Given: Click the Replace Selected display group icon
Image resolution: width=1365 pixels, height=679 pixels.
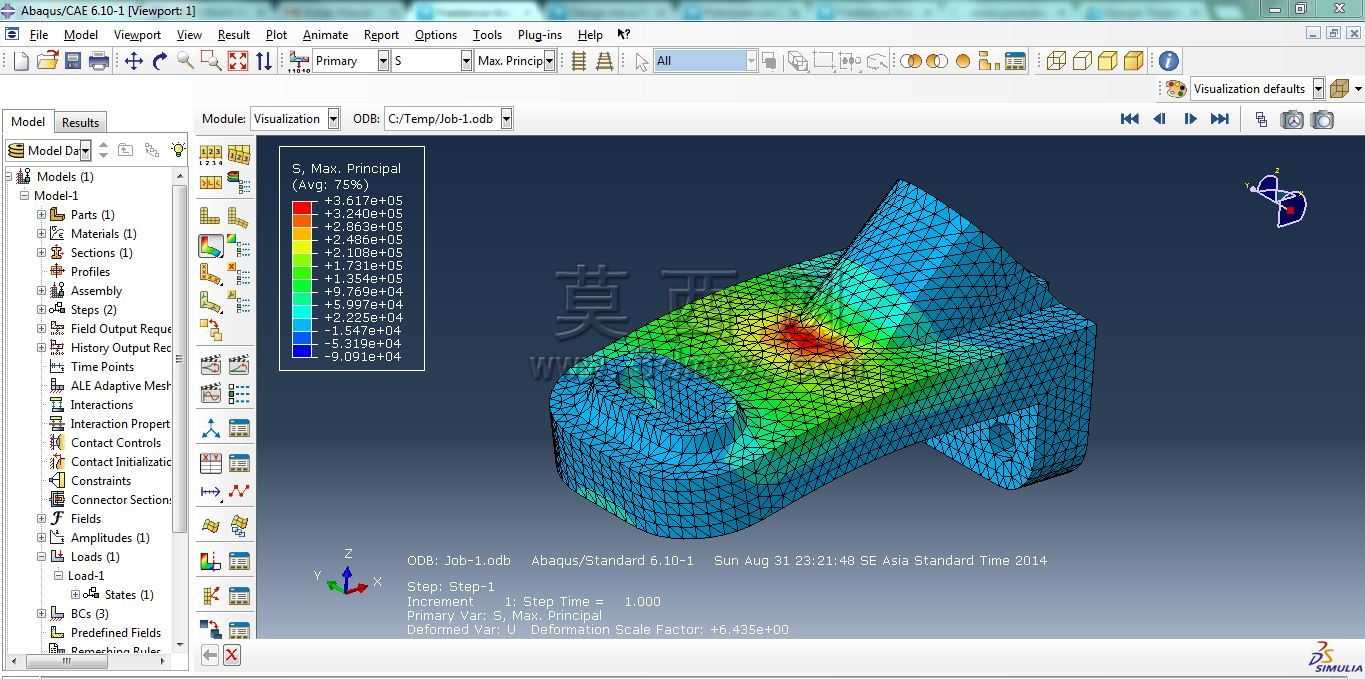Looking at the screenshot, I should (x=910, y=61).
